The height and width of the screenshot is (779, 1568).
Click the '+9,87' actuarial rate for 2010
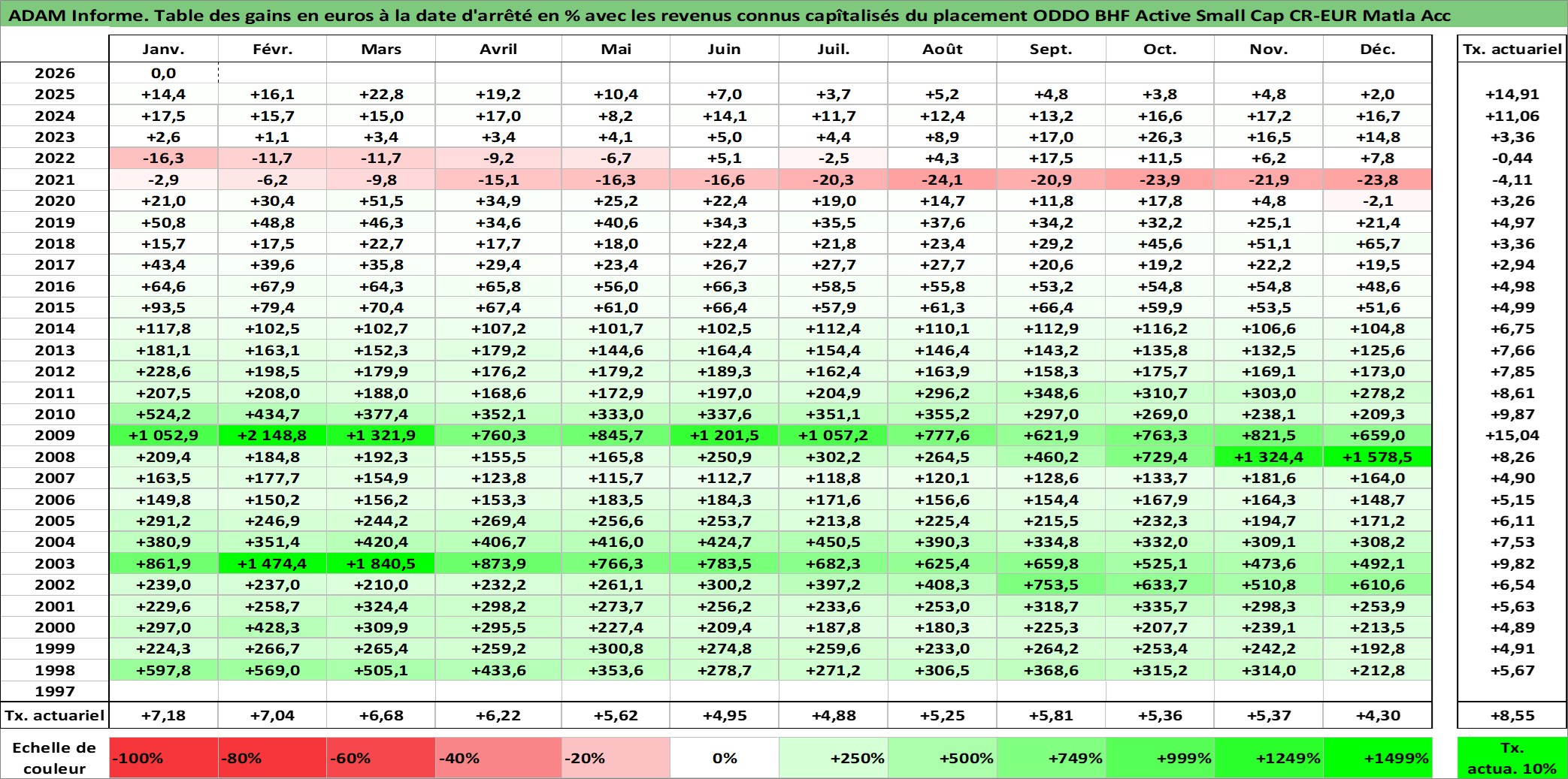click(1512, 414)
